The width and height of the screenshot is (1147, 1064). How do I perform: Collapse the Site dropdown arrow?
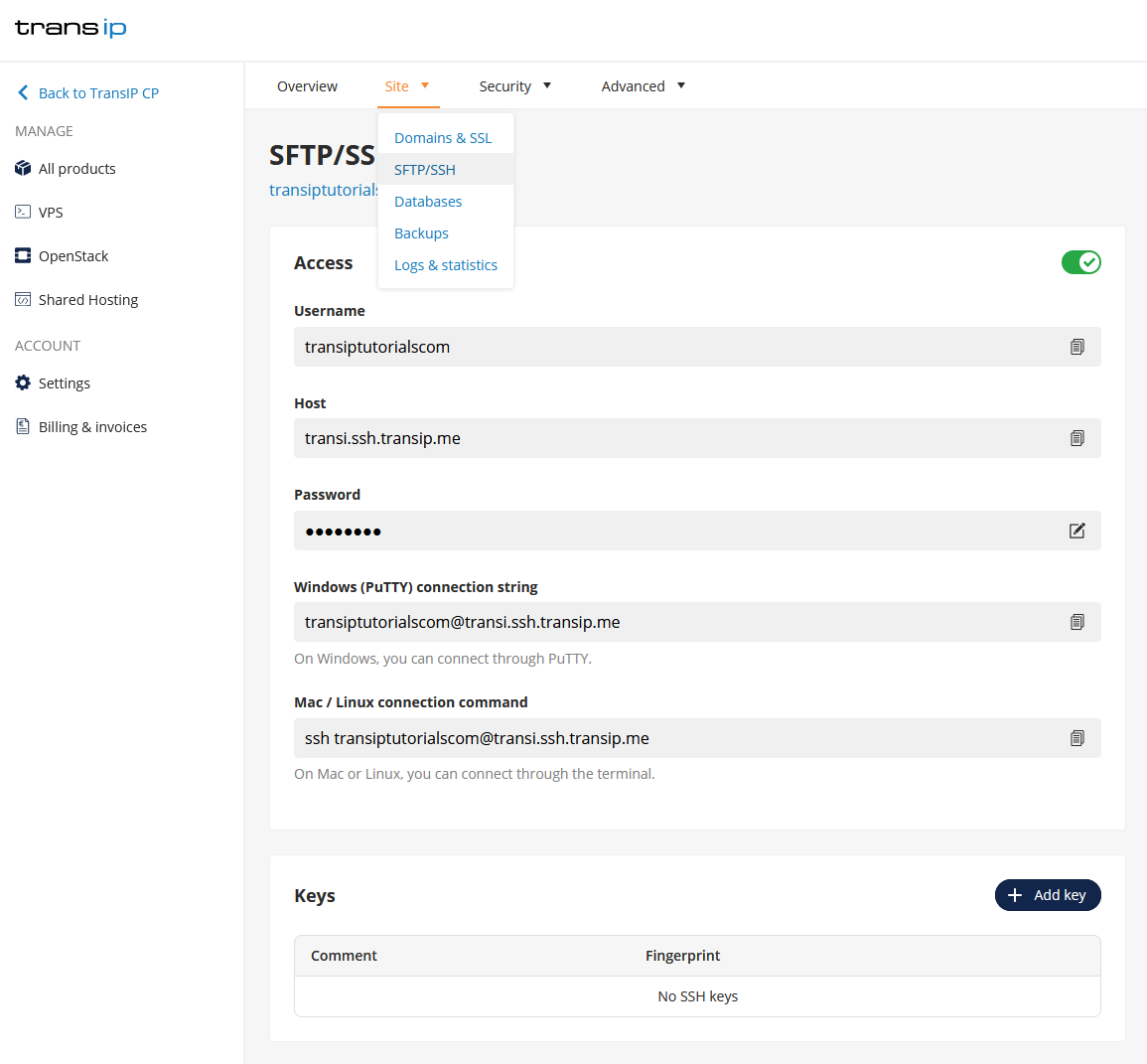coord(424,85)
